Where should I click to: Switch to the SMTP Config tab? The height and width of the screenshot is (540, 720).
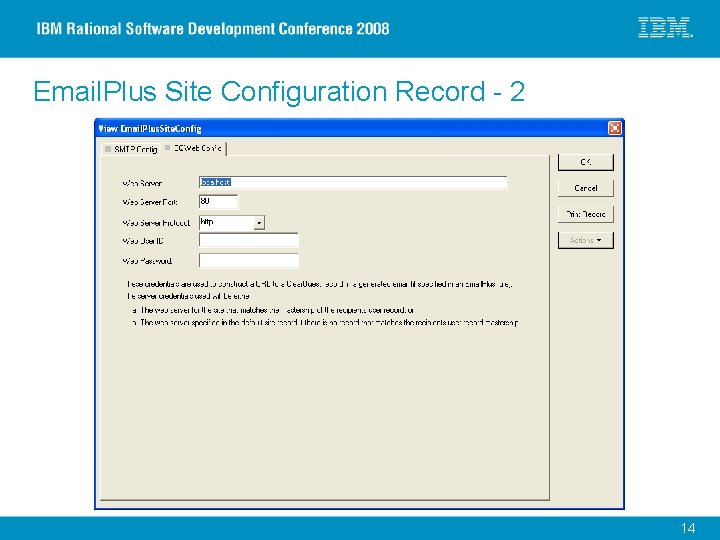pyautogui.click(x=131, y=149)
